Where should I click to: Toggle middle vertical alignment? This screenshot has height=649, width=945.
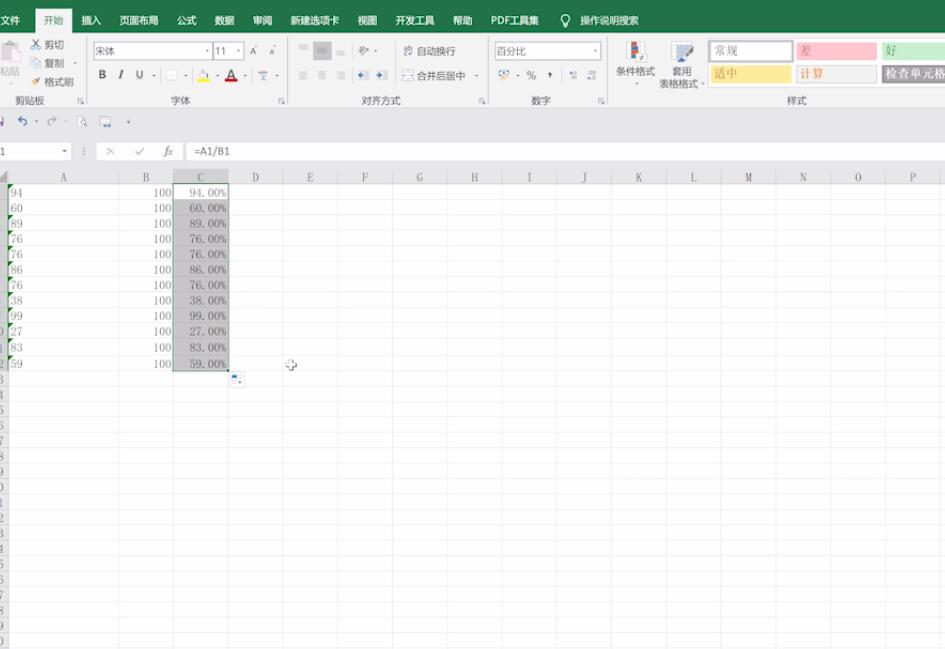[x=322, y=51]
